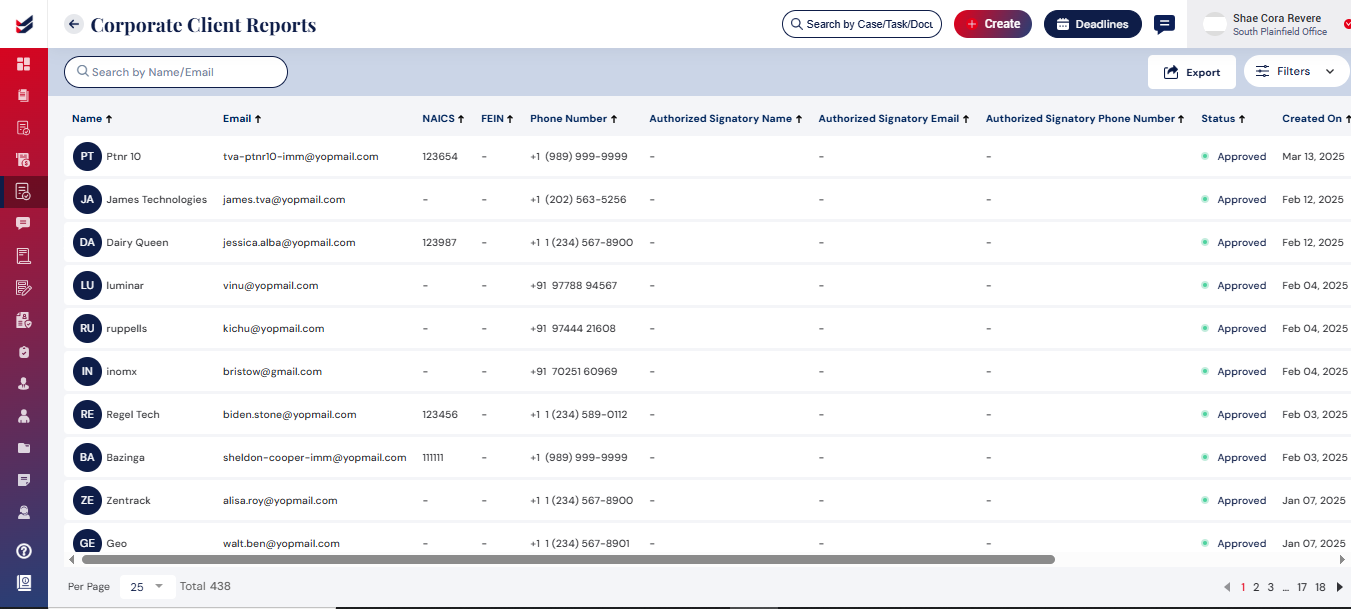The image size is (1351, 609).
Task: Go to page 2 in pagination
Action: point(1256,588)
